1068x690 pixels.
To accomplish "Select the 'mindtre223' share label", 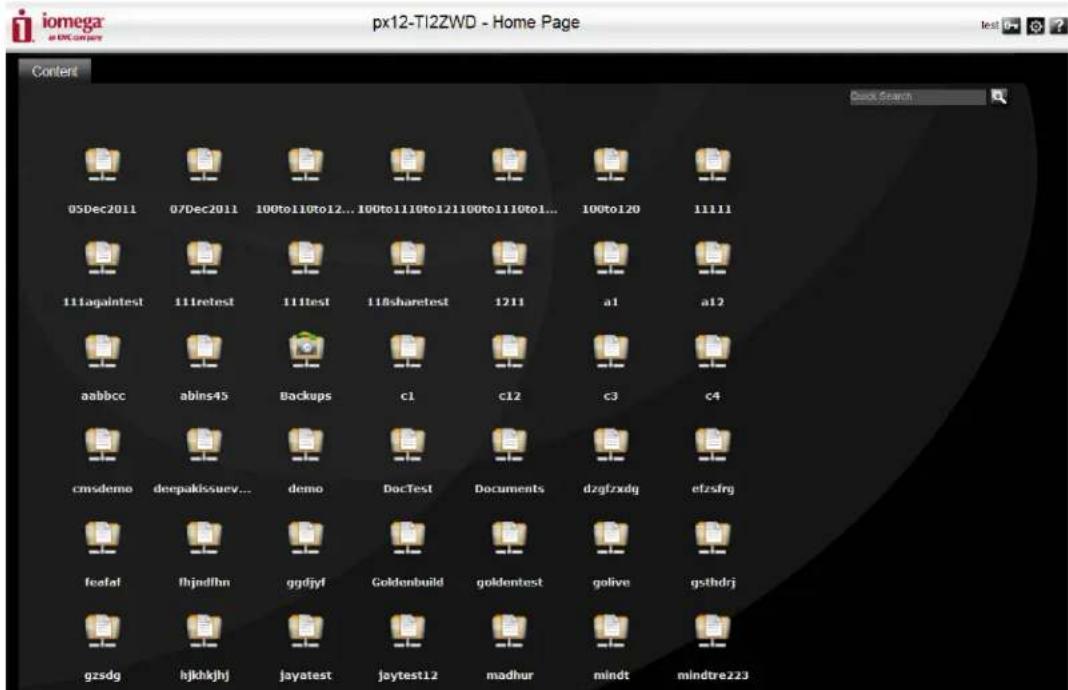I will coord(712,676).
